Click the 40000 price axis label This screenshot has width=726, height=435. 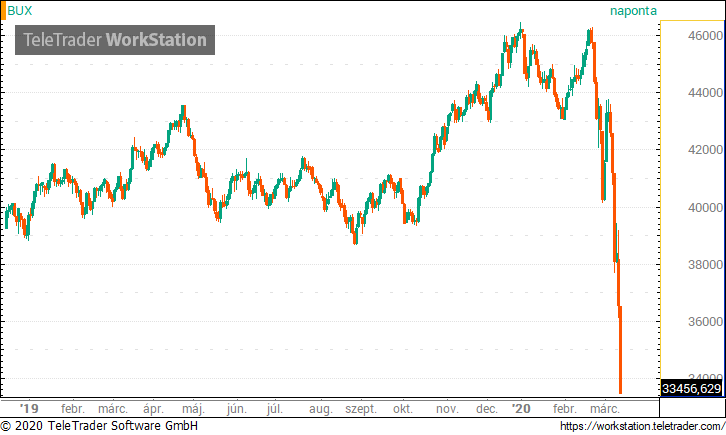(705, 208)
